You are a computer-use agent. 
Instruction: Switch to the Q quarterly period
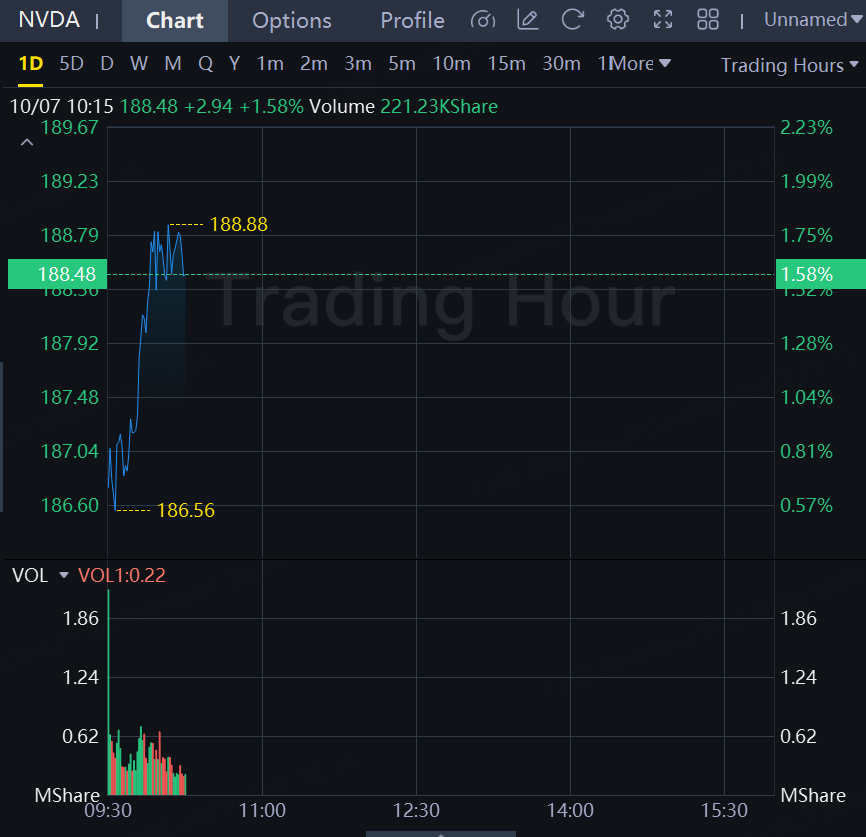(x=205, y=64)
